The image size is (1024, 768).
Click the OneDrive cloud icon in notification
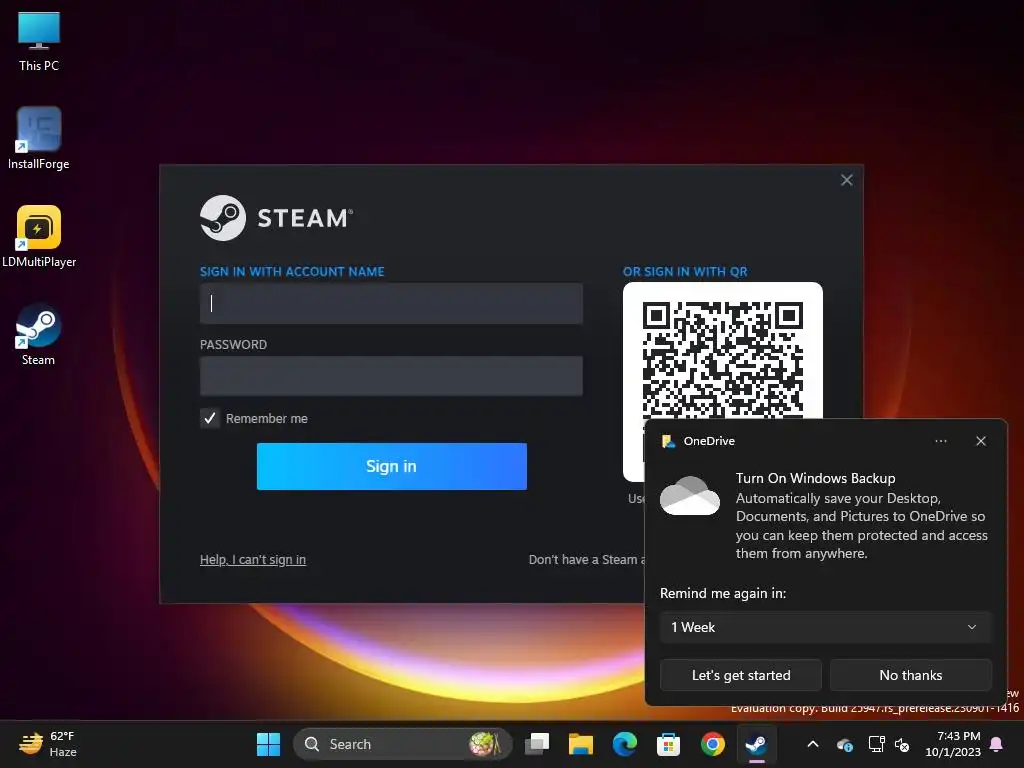pos(690,496)
